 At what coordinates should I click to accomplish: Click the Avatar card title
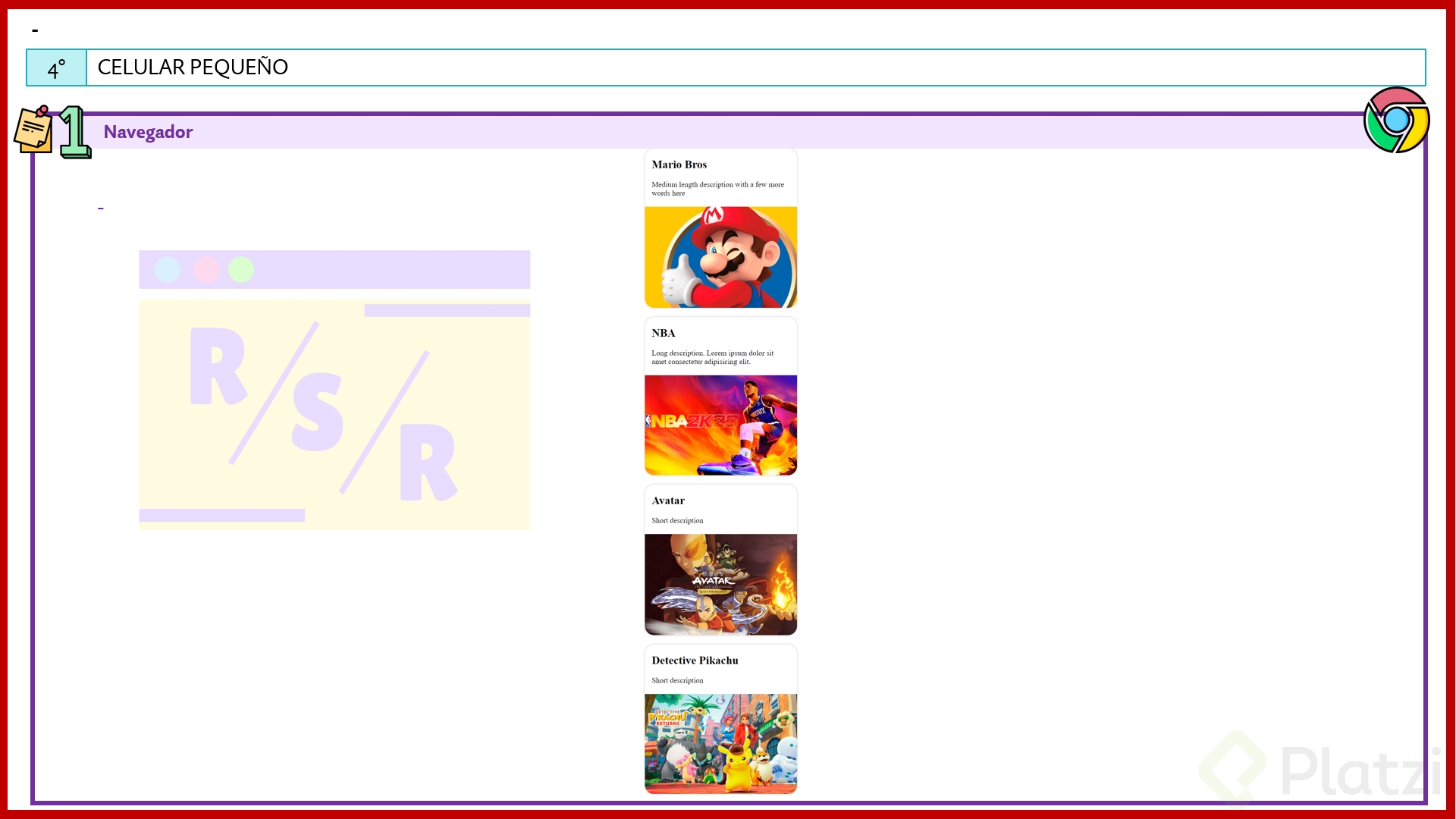coord(667,500)
